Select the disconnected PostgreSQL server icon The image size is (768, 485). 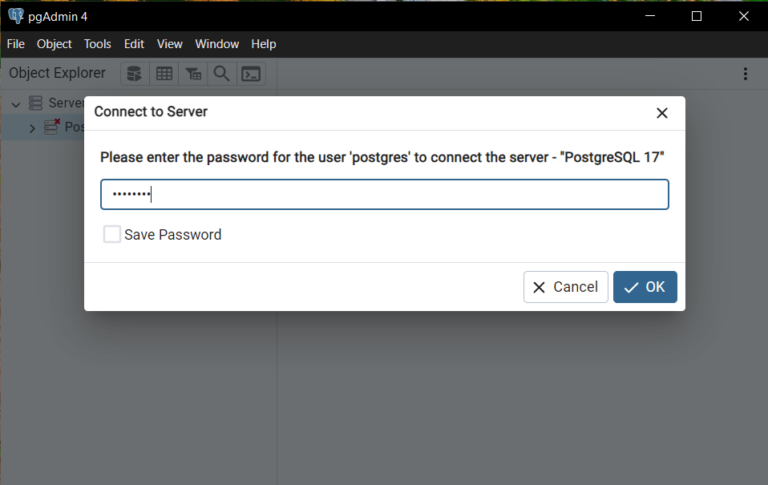coord(52,127)
